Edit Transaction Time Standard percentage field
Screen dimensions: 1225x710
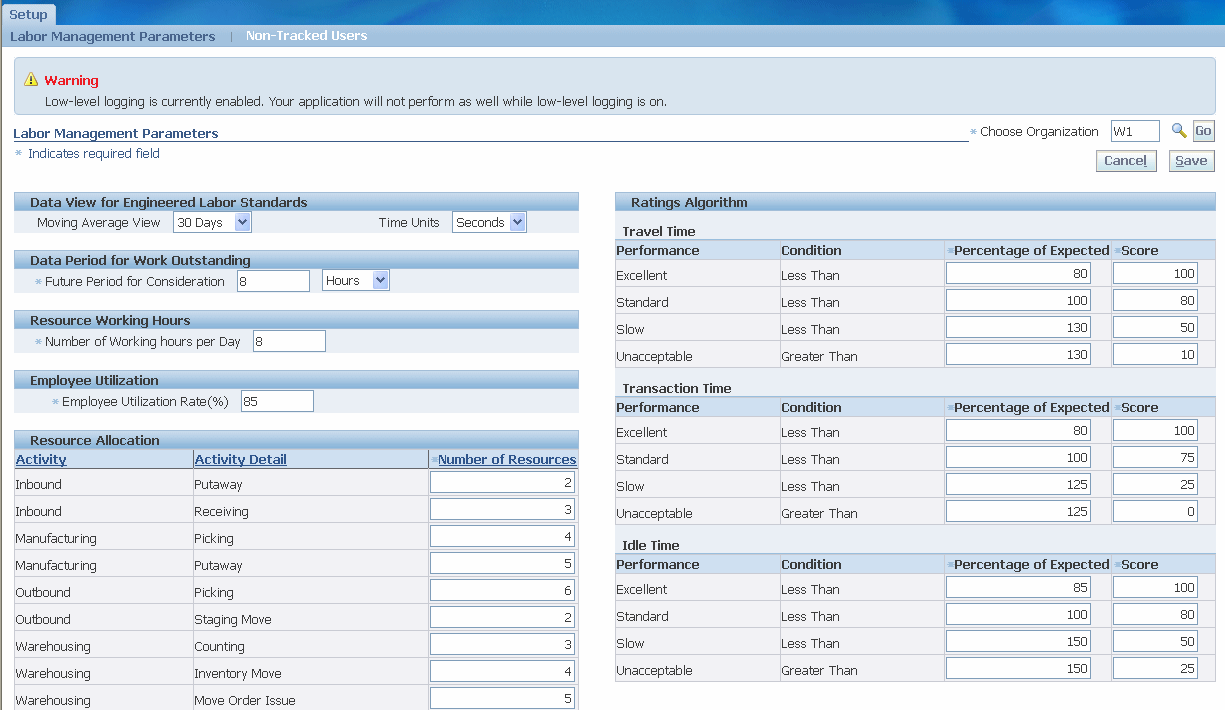[1018, 458]
